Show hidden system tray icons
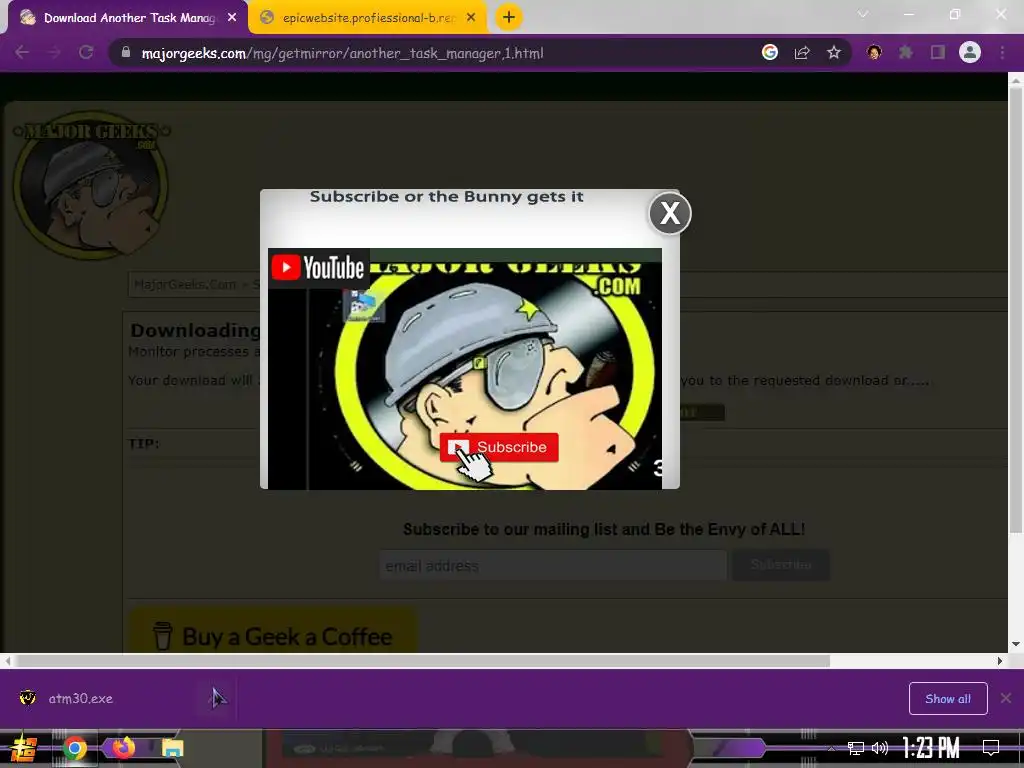The width and height of the screenshot is (1024, 768). point(831,748)
